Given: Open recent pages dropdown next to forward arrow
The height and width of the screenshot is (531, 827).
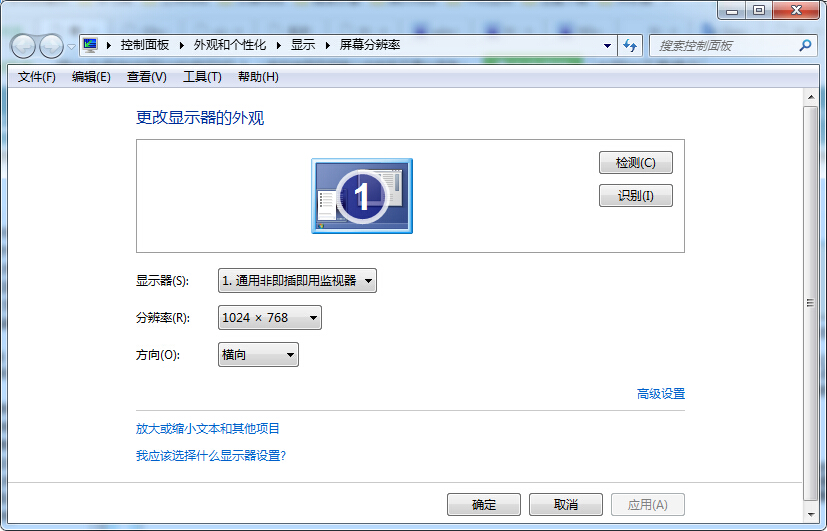Looking at the screenshot, I should point(71,46).
